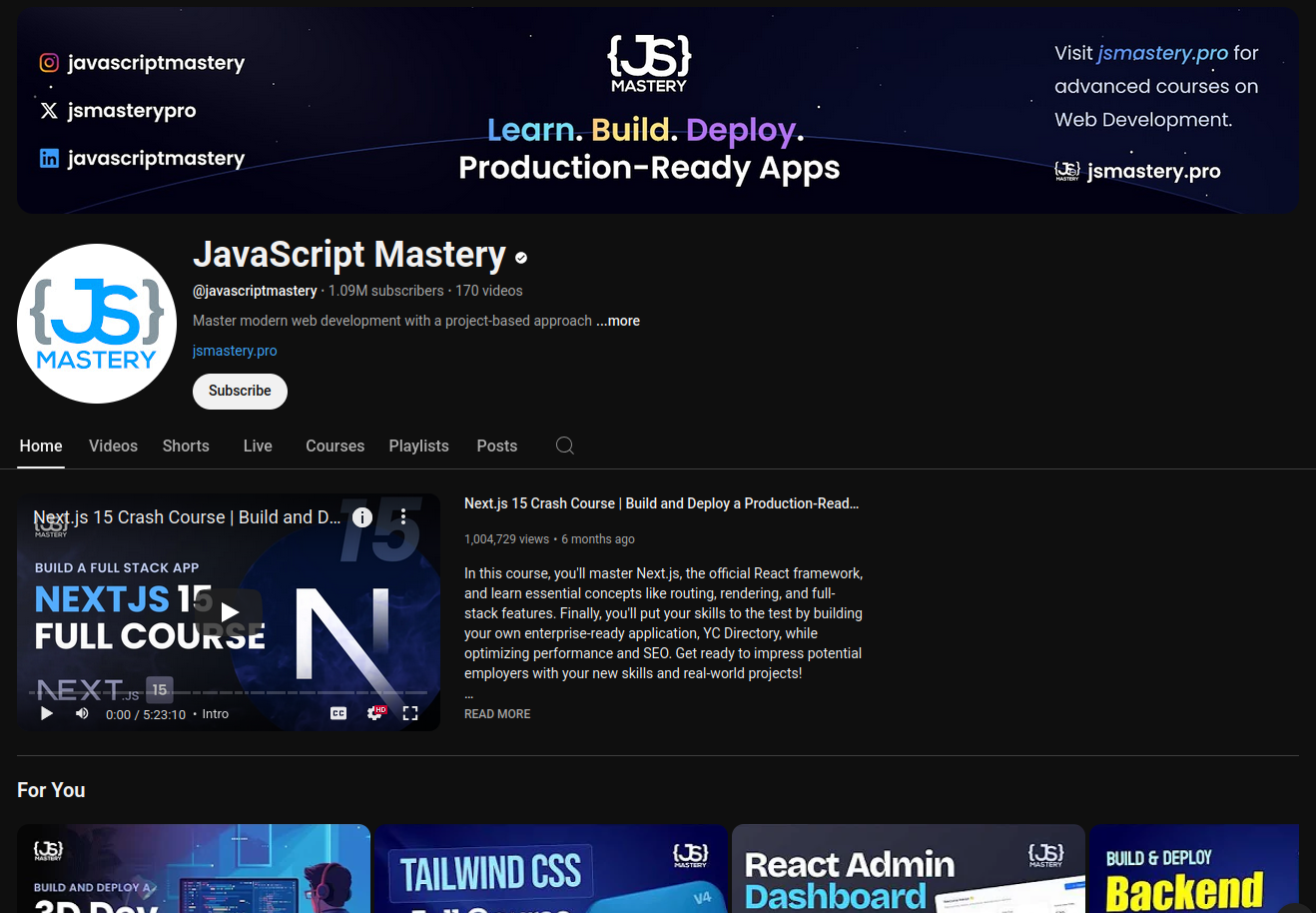Viewport: 1316px width, 913px height.
Task: Switch to the Videos tab
Action: 113,446
